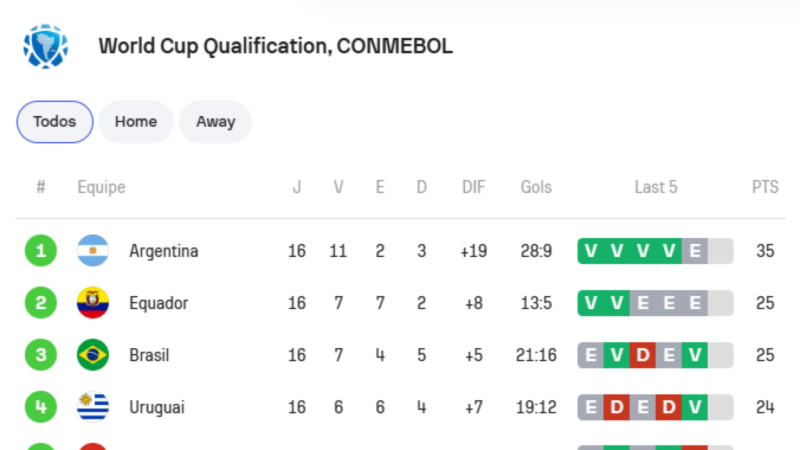This screenshot has width=800, height=450.
Task: Click Argentina's last-five draw (E) indicator
Action: pyautogui.click(x=694, y=251)
